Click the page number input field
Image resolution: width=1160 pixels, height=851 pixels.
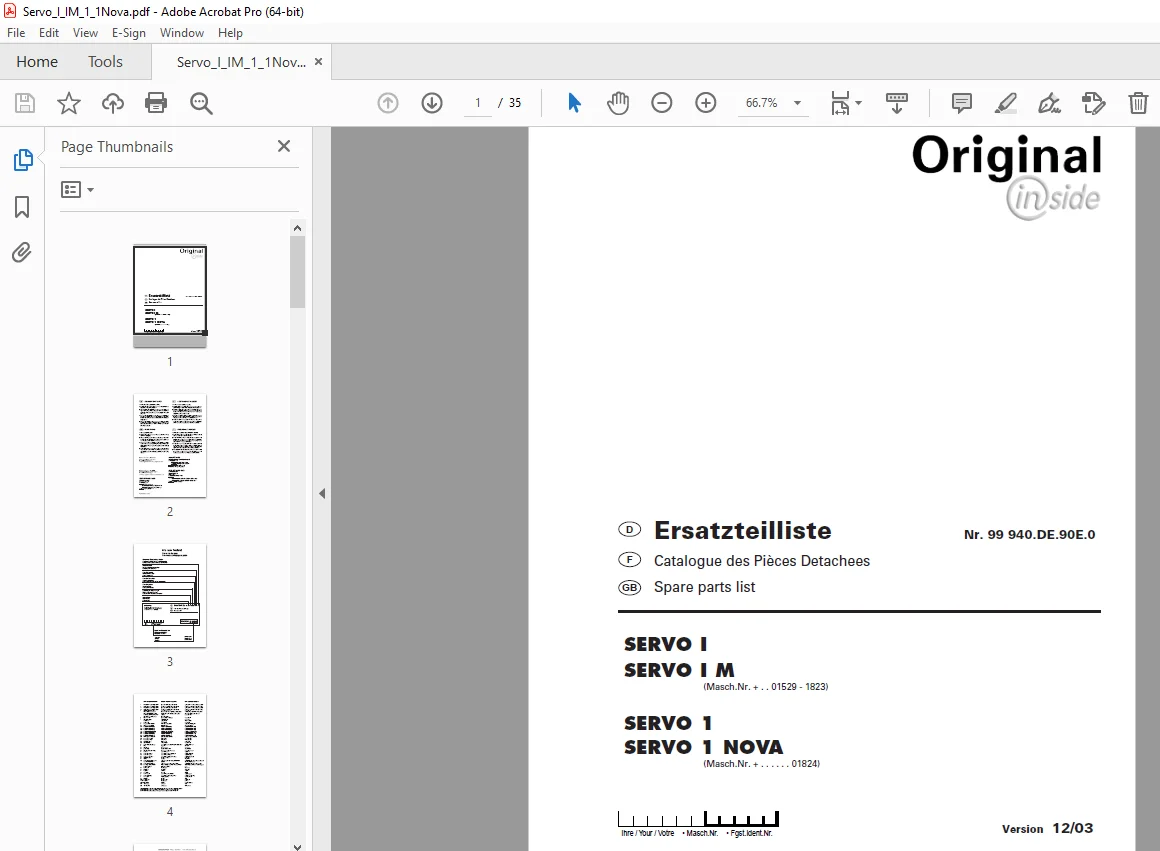(478, 103)
